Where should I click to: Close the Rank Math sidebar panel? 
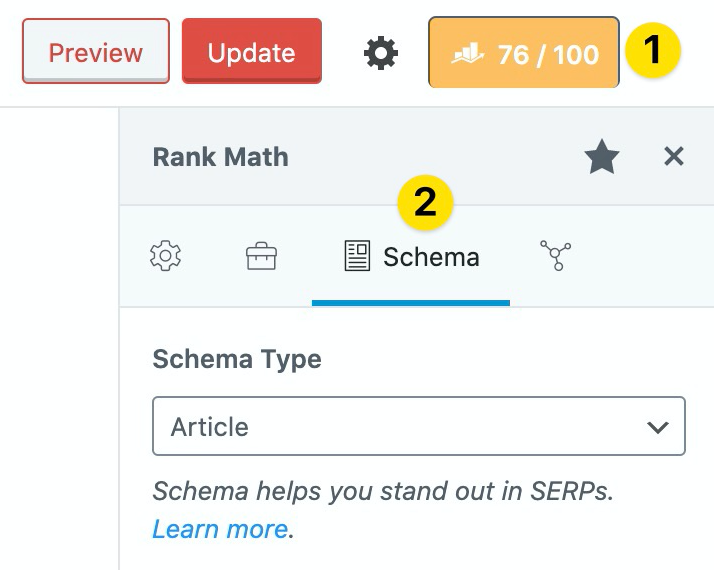click(x=674, y=157)
